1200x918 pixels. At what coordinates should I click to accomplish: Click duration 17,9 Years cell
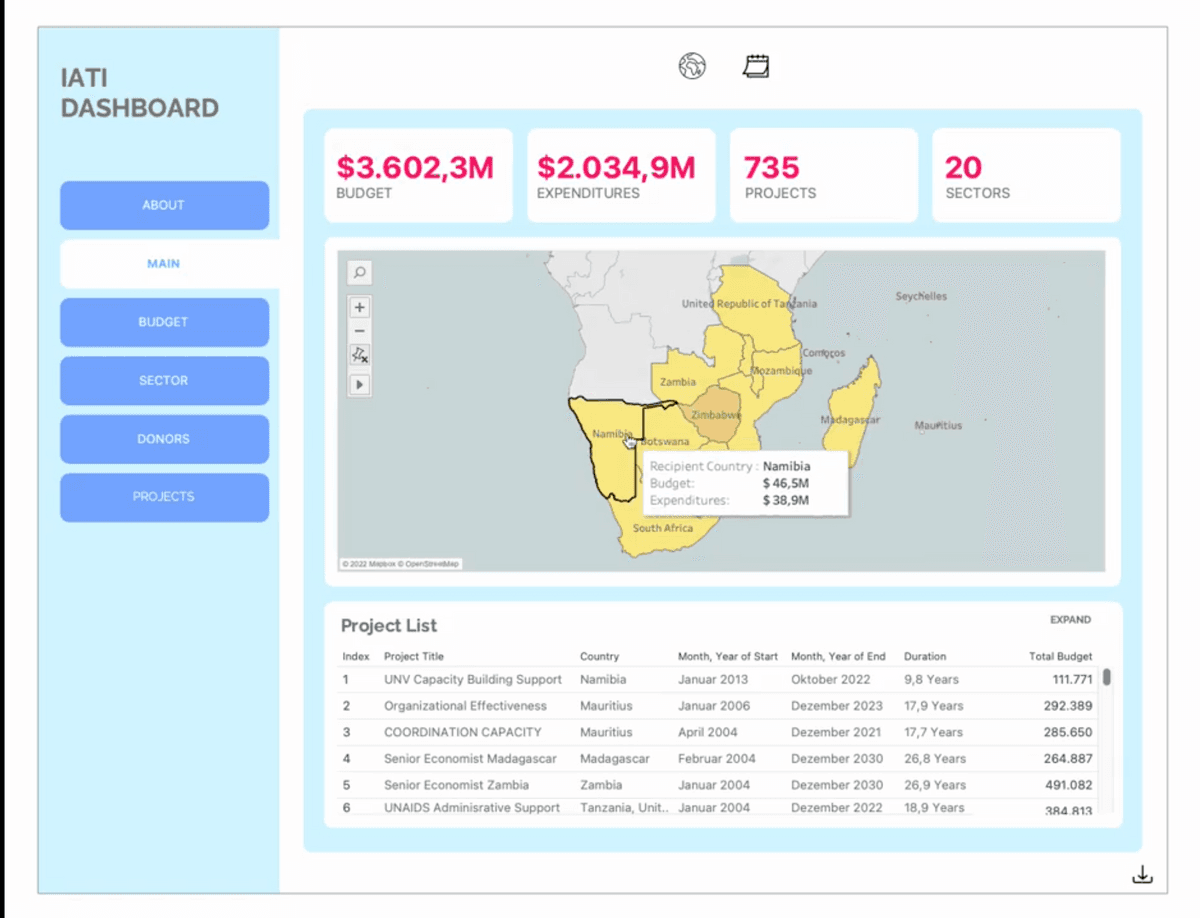pyautogui.click(x=934, y=706)
